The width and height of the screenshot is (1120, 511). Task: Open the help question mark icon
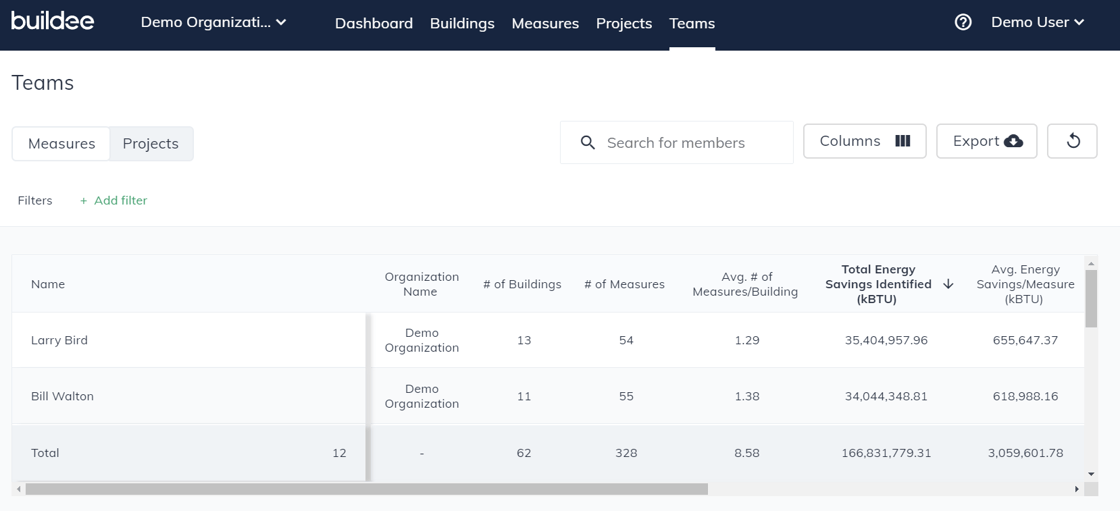pyautogui.click(x=963, y=22)
